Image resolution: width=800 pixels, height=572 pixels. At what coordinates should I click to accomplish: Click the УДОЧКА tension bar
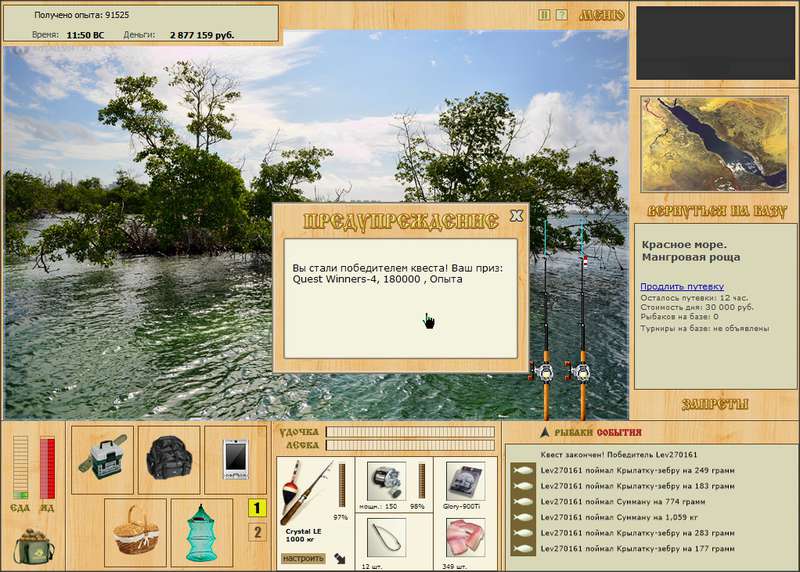pos(410,432)
